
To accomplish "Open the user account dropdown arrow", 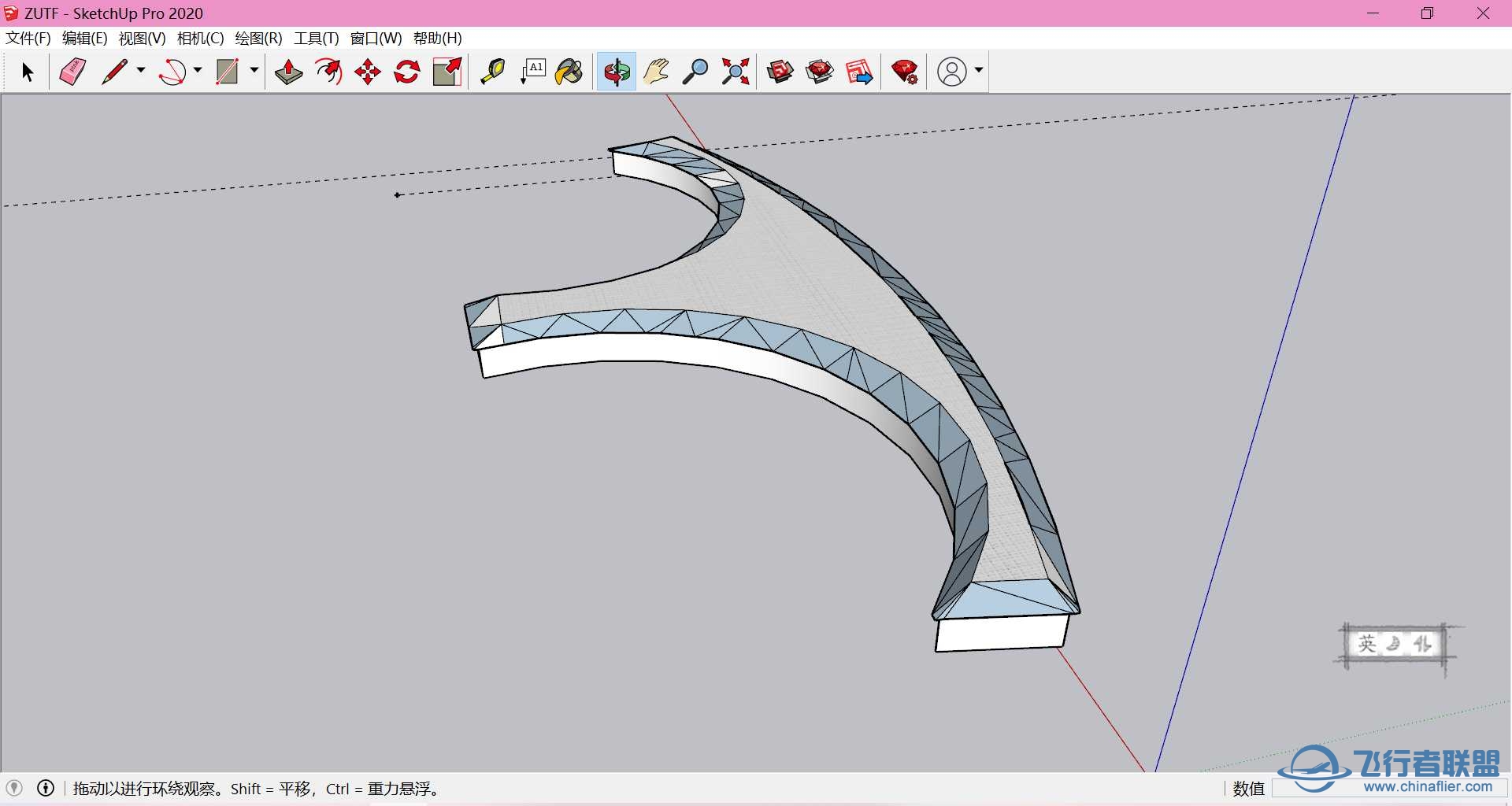I will (979, 70).
